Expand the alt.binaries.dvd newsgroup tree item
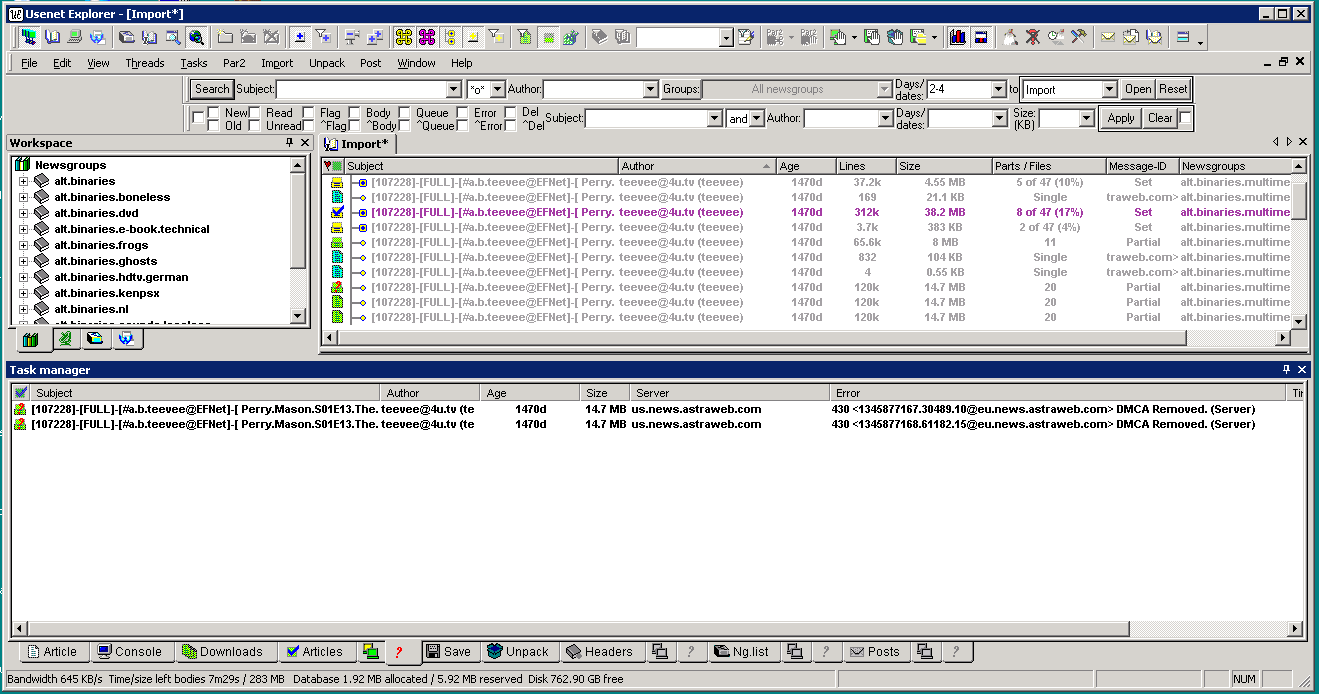The image size is (1319, 694). point(22,212)
